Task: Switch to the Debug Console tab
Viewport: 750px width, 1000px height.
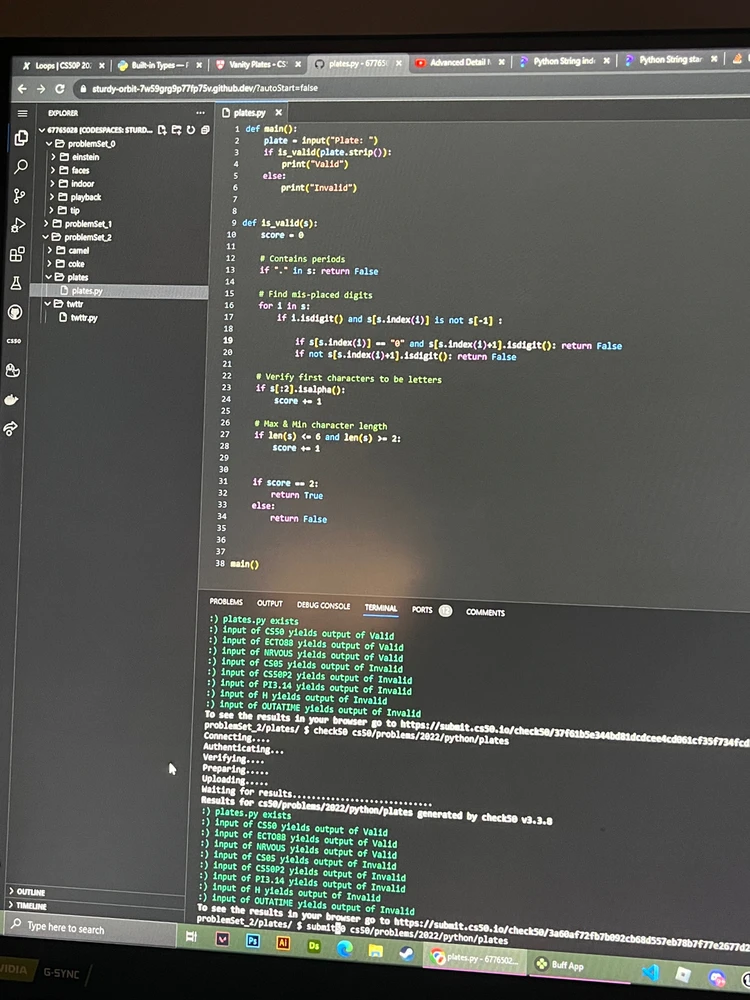Action: (x=323, y=605)
